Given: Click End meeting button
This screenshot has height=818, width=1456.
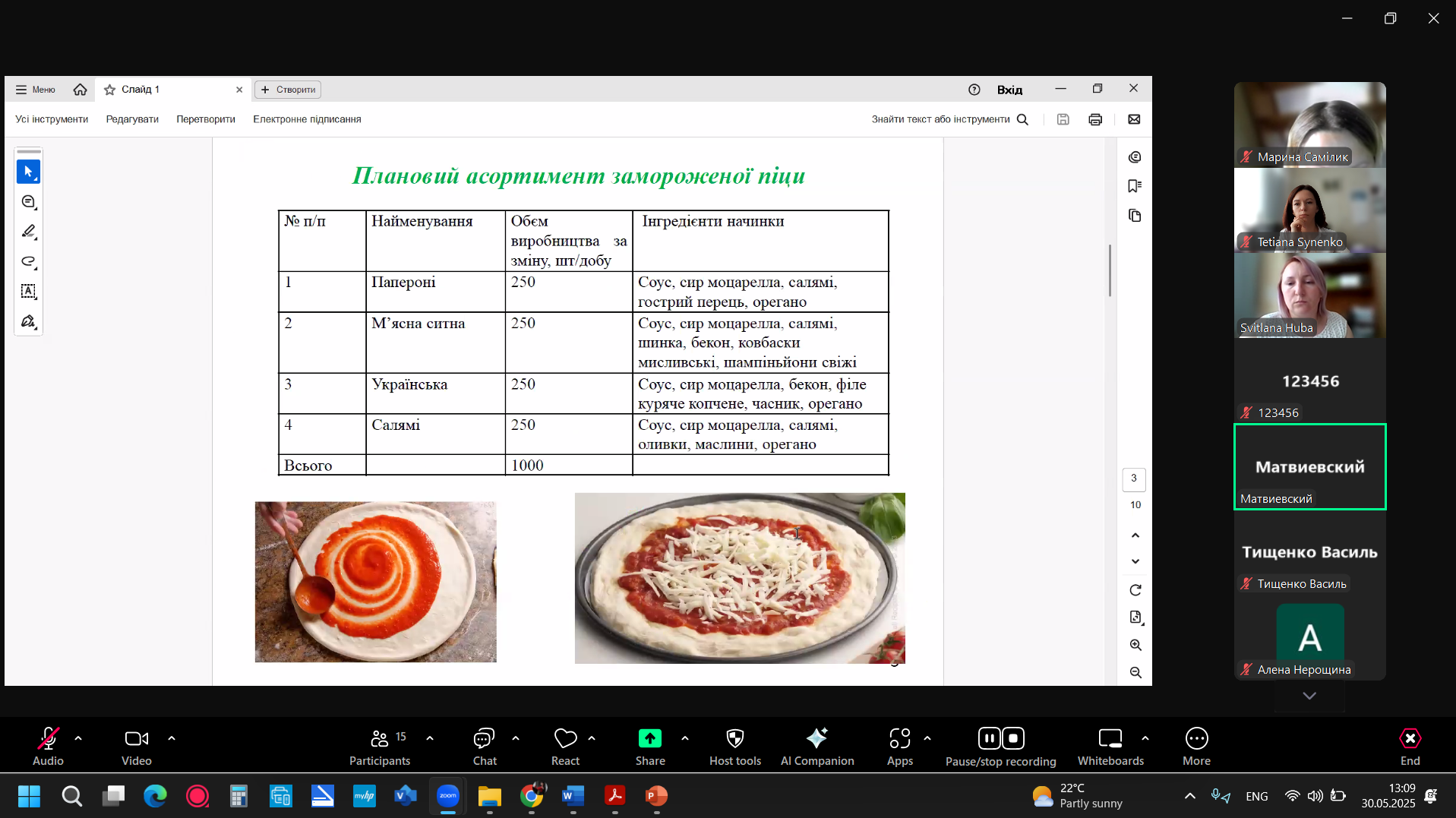Looking at the screenshot, I should [x=1410, y=747].
